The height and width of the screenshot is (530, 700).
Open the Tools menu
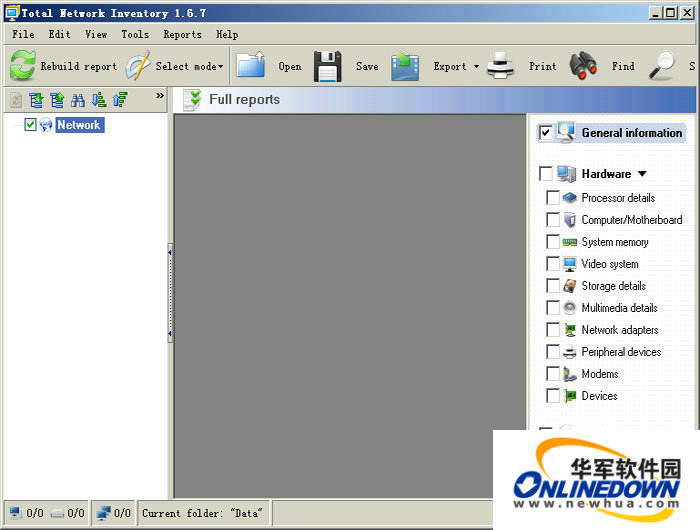pyautogui.click(x=135, y=34)
